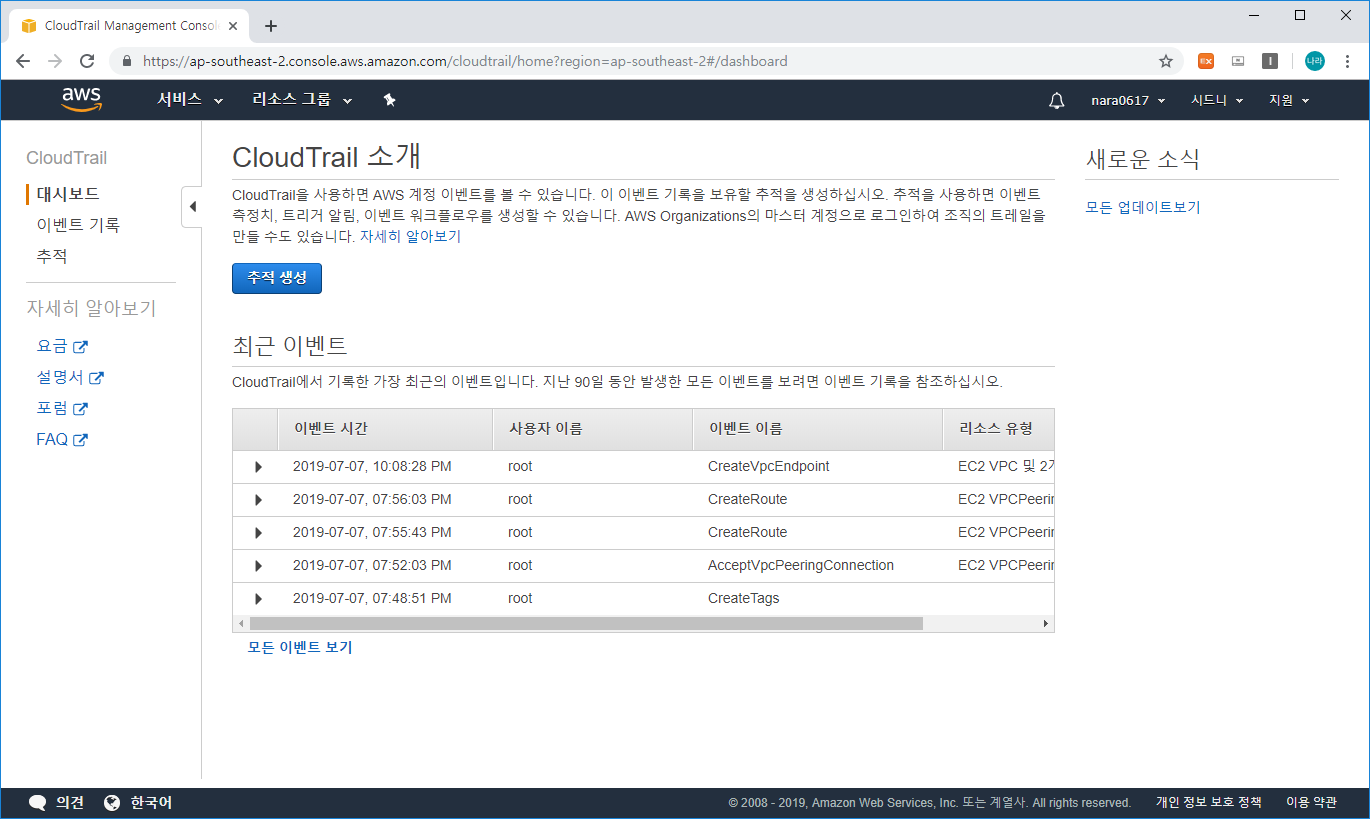The width and height of the screenshot is (1370, 819).
Task: Click 모든 이벤트 보기 link
Action: [x=300, y=647]
